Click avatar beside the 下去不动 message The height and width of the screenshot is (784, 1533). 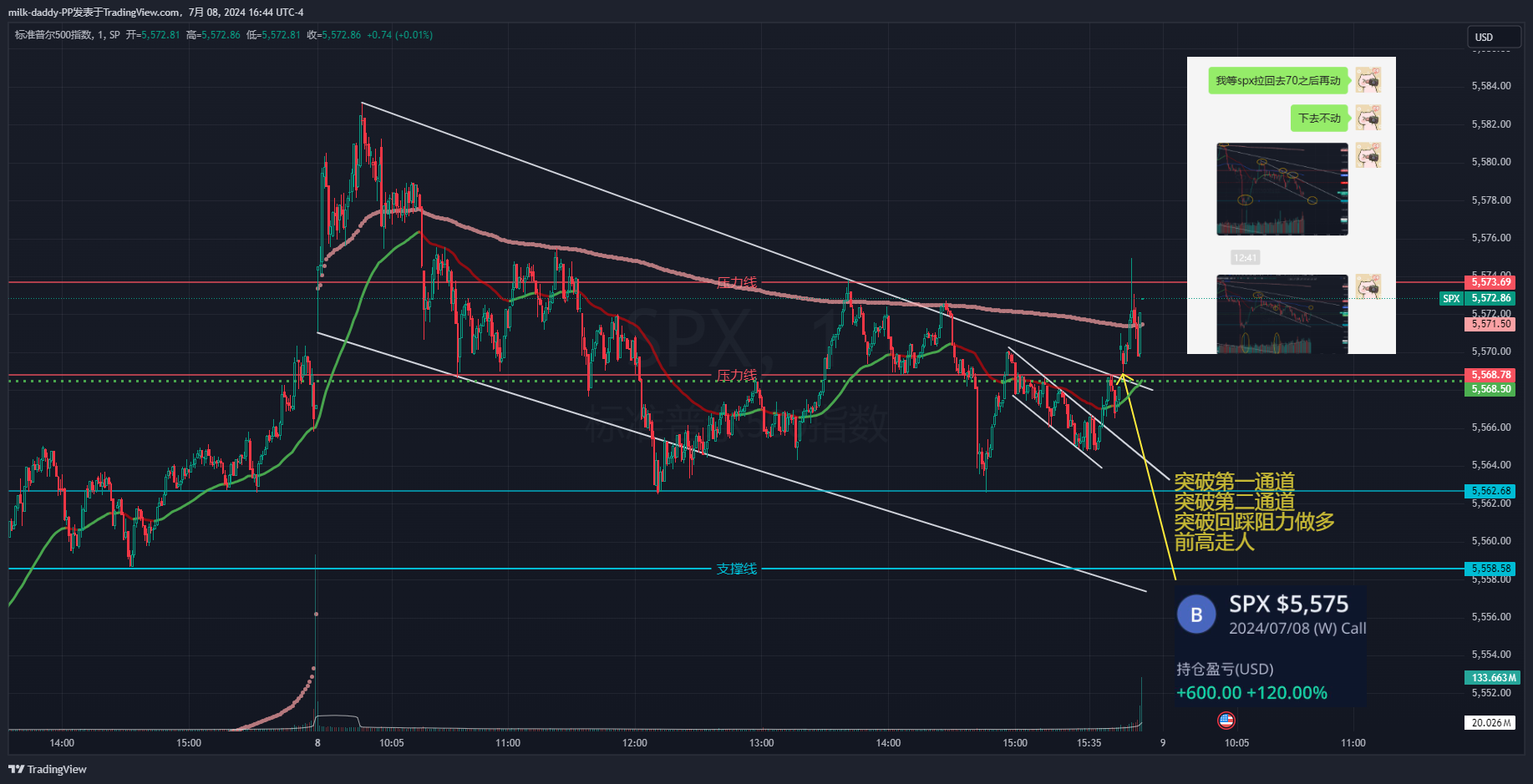coord(1368,118)
